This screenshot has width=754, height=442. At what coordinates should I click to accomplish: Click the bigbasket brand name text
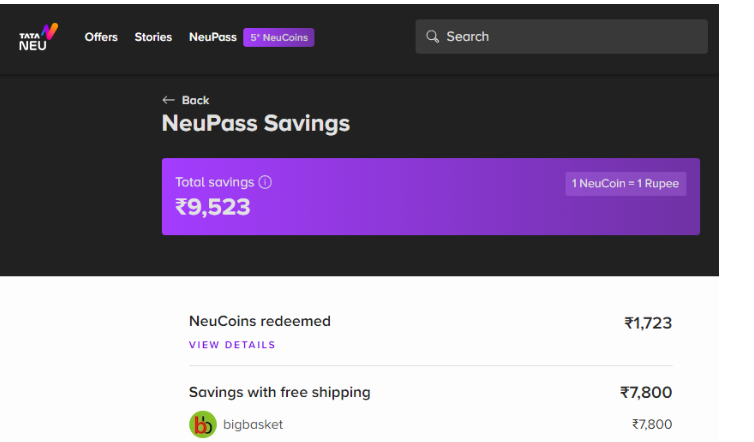click(253, 425)
